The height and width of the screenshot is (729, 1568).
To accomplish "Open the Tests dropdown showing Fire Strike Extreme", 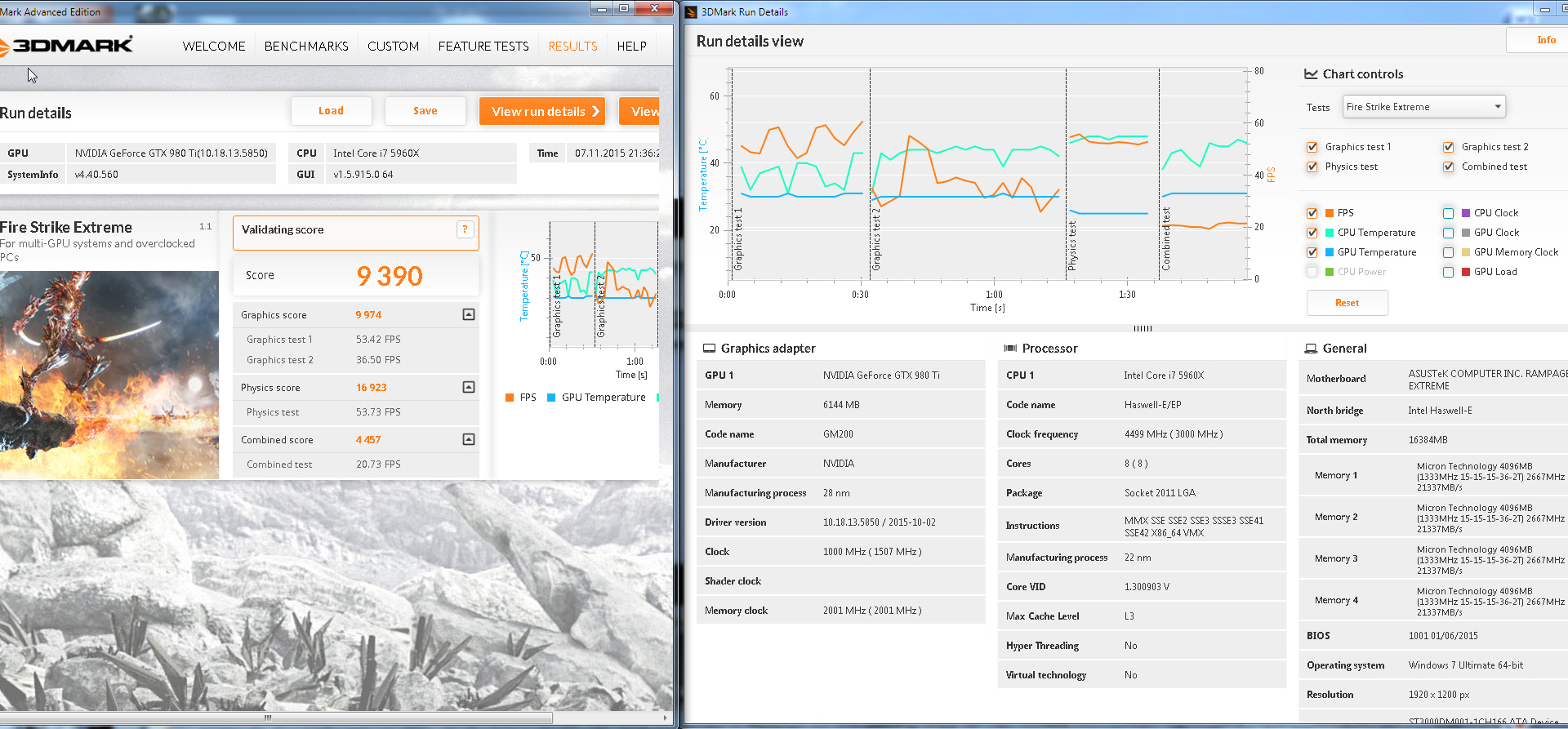I will click(x=1423, y=107).
